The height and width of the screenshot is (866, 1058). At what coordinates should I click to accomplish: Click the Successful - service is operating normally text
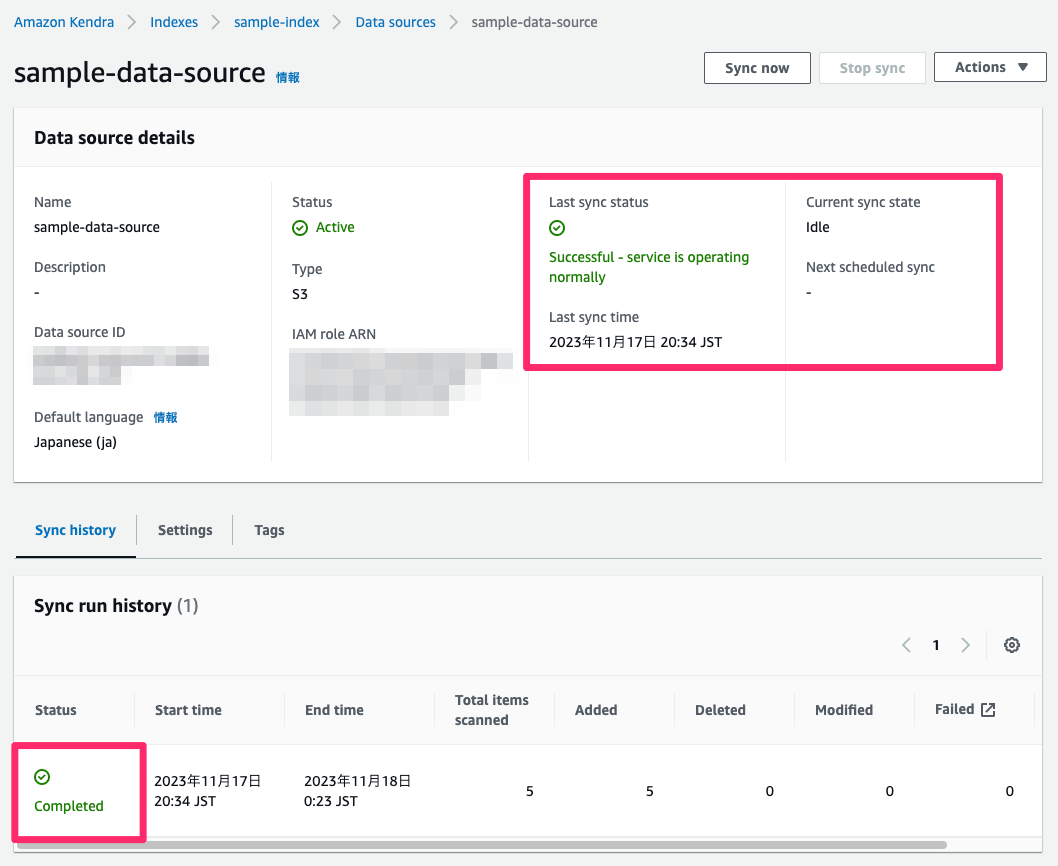(x=649, y=267)
